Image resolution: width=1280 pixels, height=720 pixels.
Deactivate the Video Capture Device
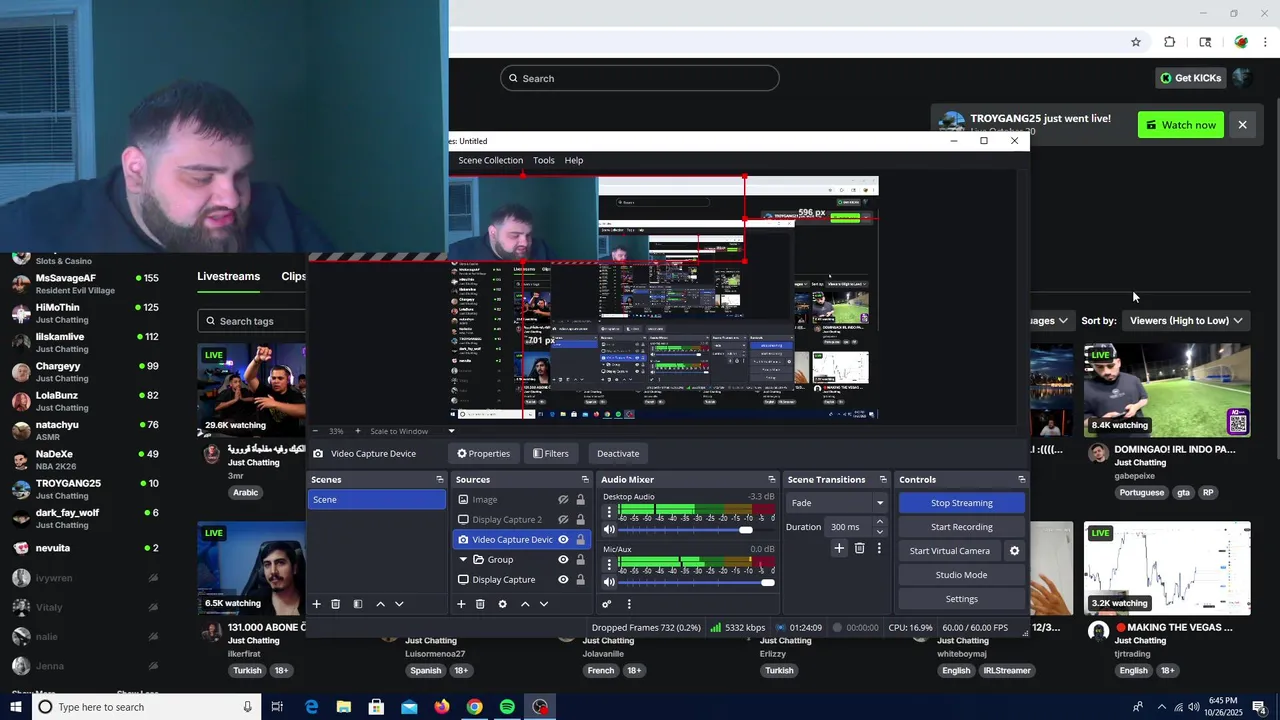click(618, 453)
